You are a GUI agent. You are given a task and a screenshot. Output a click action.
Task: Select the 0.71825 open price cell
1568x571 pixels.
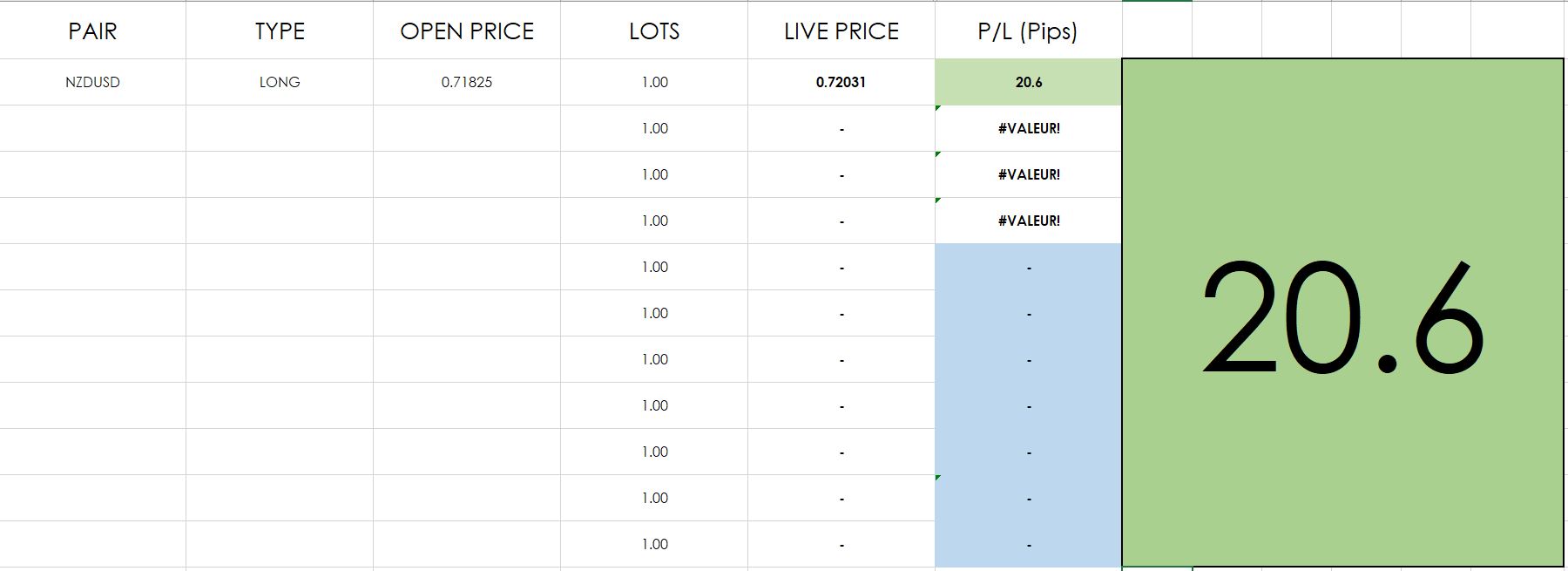click(467, 82)
